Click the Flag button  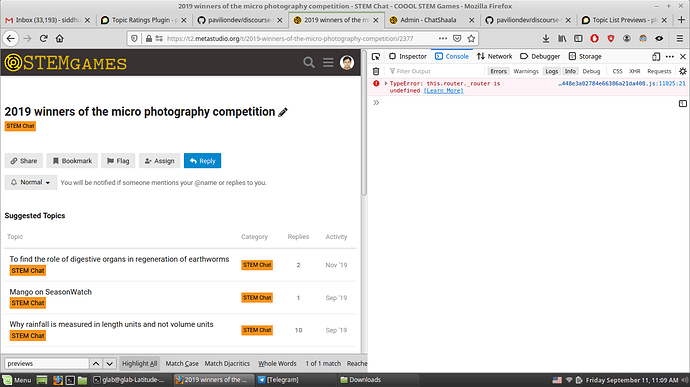pyautogui.click(x=118, y=161)
